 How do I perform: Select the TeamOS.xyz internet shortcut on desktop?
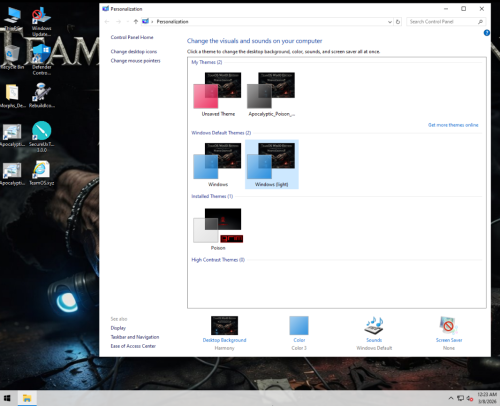point(41,173)
